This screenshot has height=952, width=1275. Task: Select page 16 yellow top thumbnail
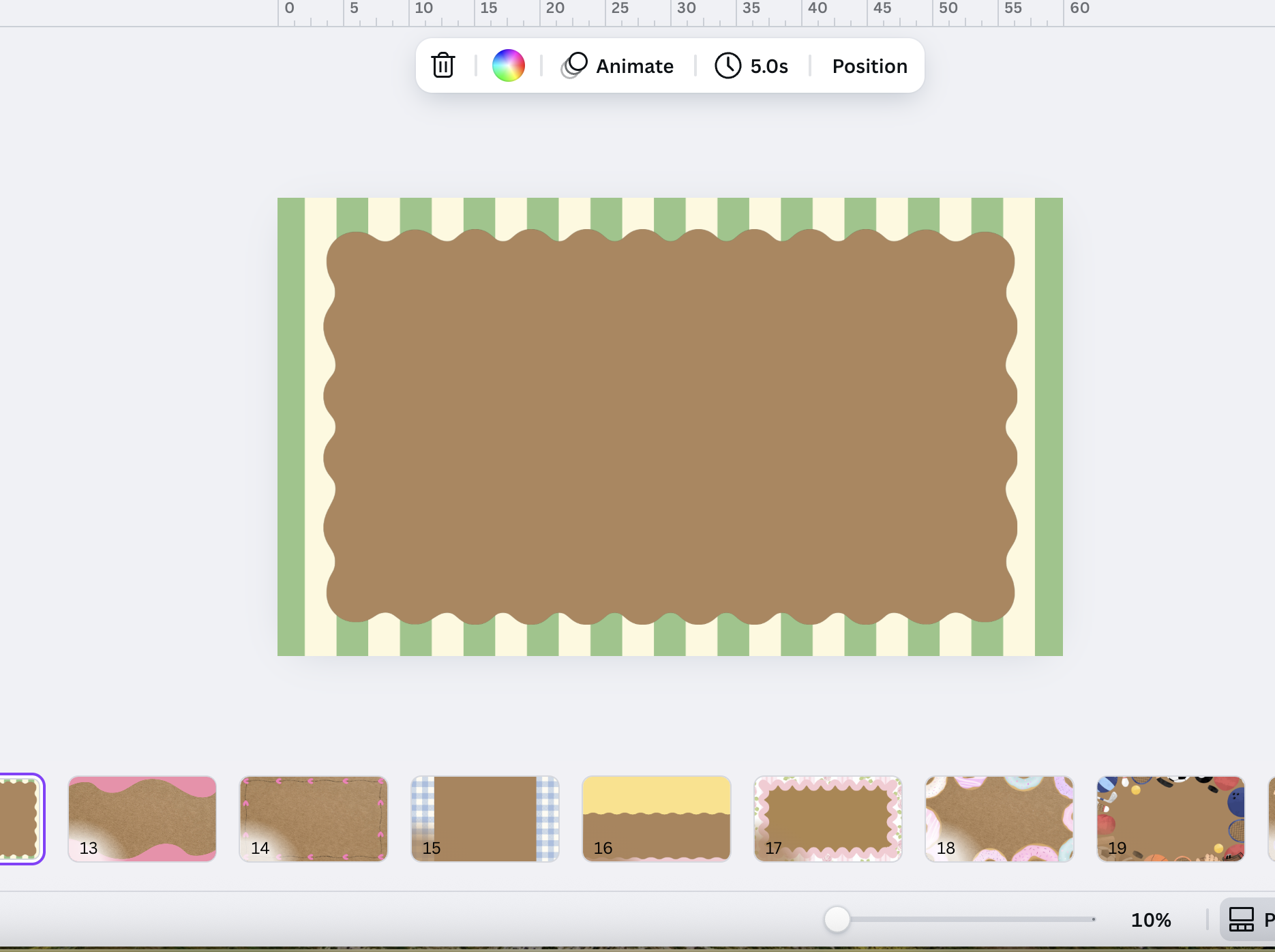tap(656, 818)
